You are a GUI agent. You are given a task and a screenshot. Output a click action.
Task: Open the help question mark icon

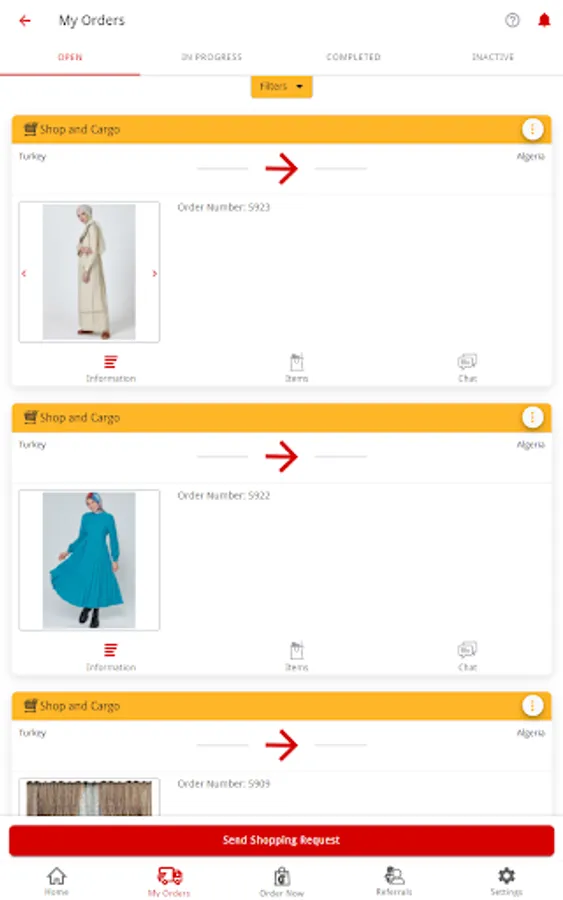point(512,20)
